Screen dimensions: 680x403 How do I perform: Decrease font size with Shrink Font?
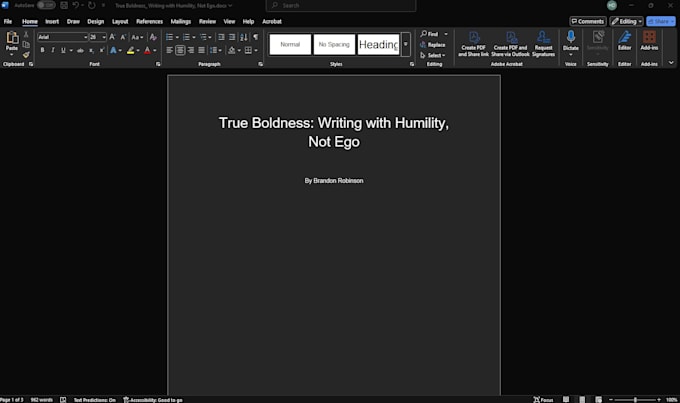(x=123, y=37)
